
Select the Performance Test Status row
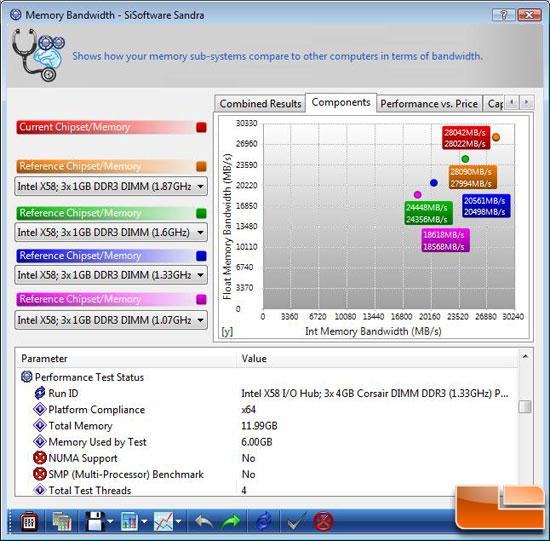(267, 377)
